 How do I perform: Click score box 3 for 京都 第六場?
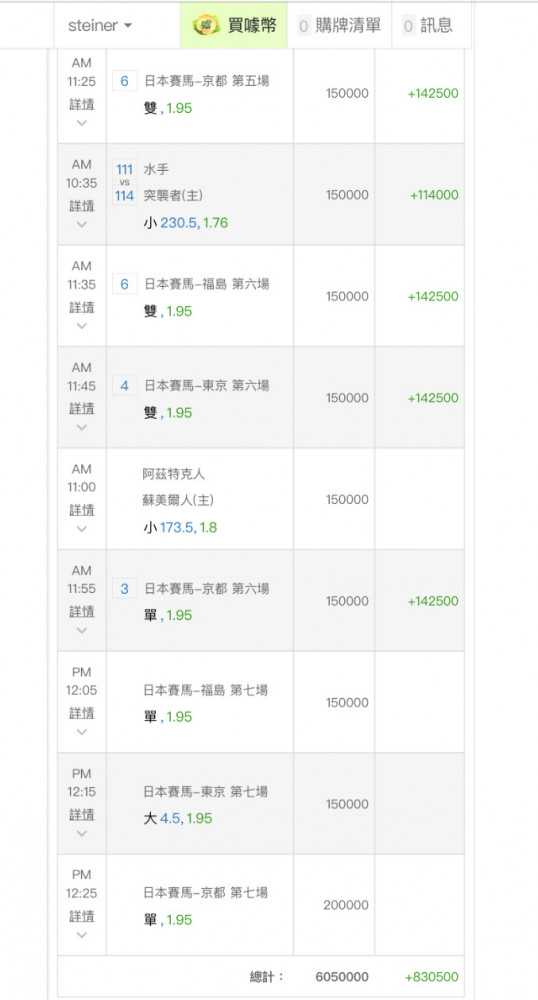point(124,589)
